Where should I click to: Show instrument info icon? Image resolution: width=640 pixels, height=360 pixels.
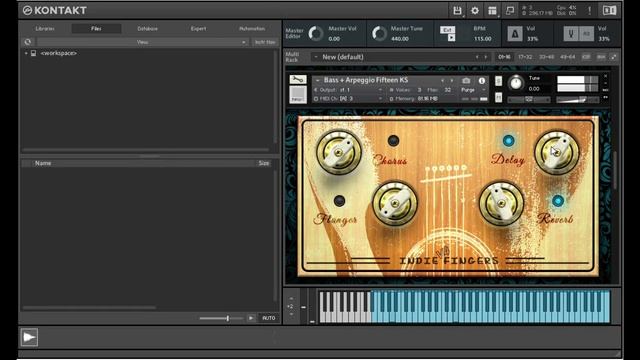(482, 80)
